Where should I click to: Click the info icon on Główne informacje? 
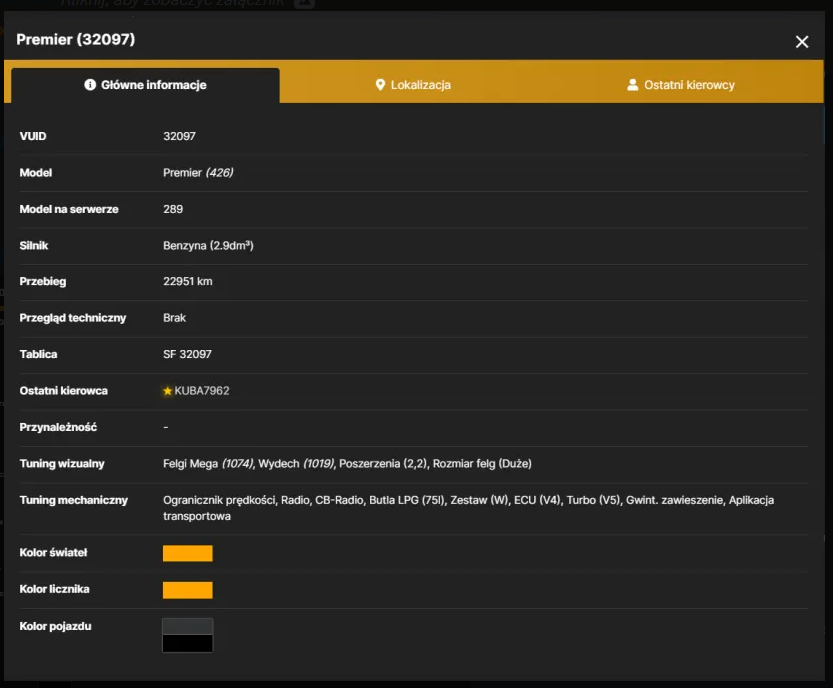[90, 84]
